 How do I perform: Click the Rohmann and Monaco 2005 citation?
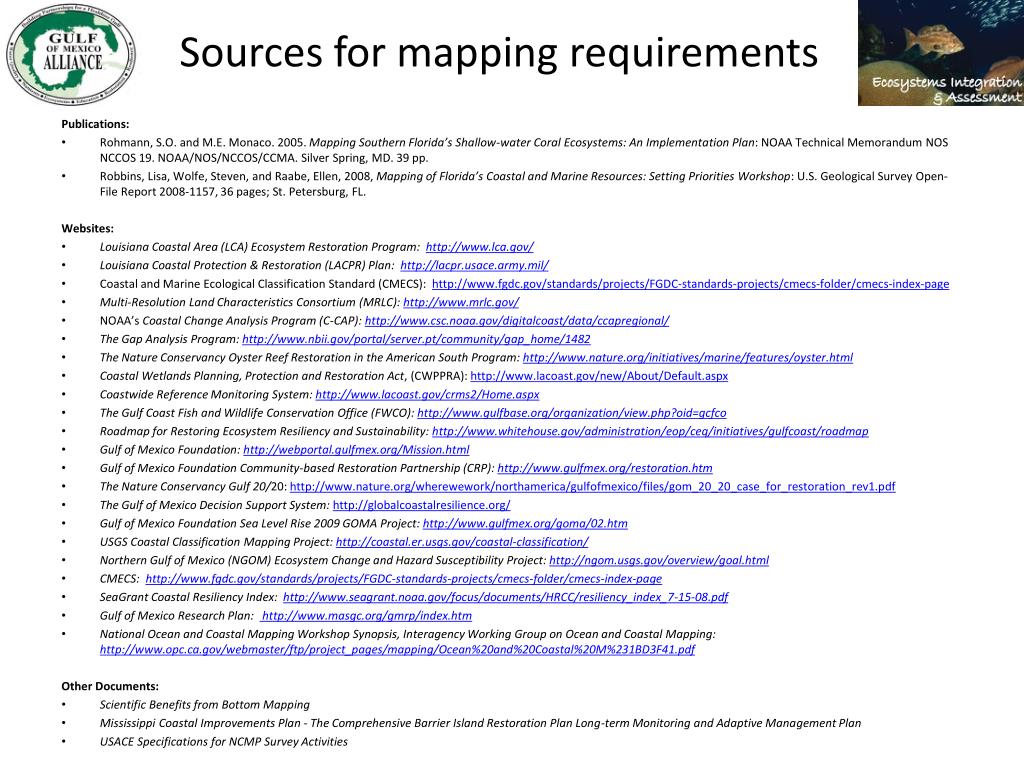tap(524, 150)
